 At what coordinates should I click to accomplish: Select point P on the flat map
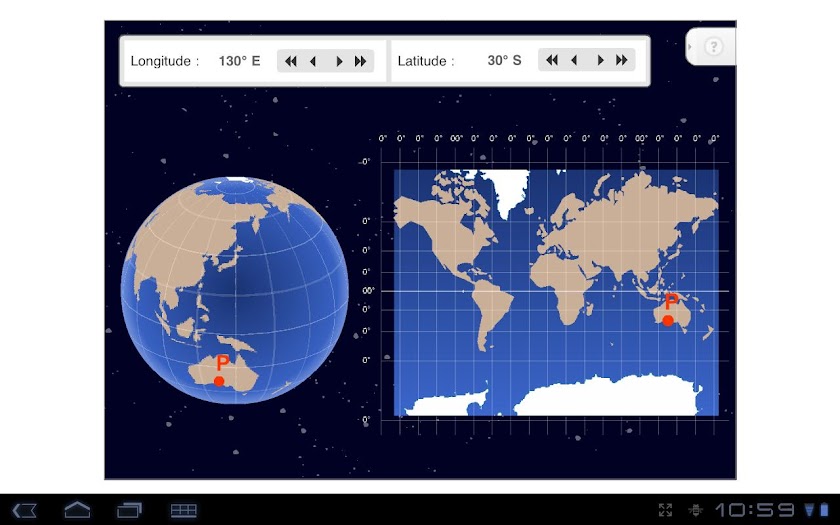pyautogui.click(x=668, y=320)
